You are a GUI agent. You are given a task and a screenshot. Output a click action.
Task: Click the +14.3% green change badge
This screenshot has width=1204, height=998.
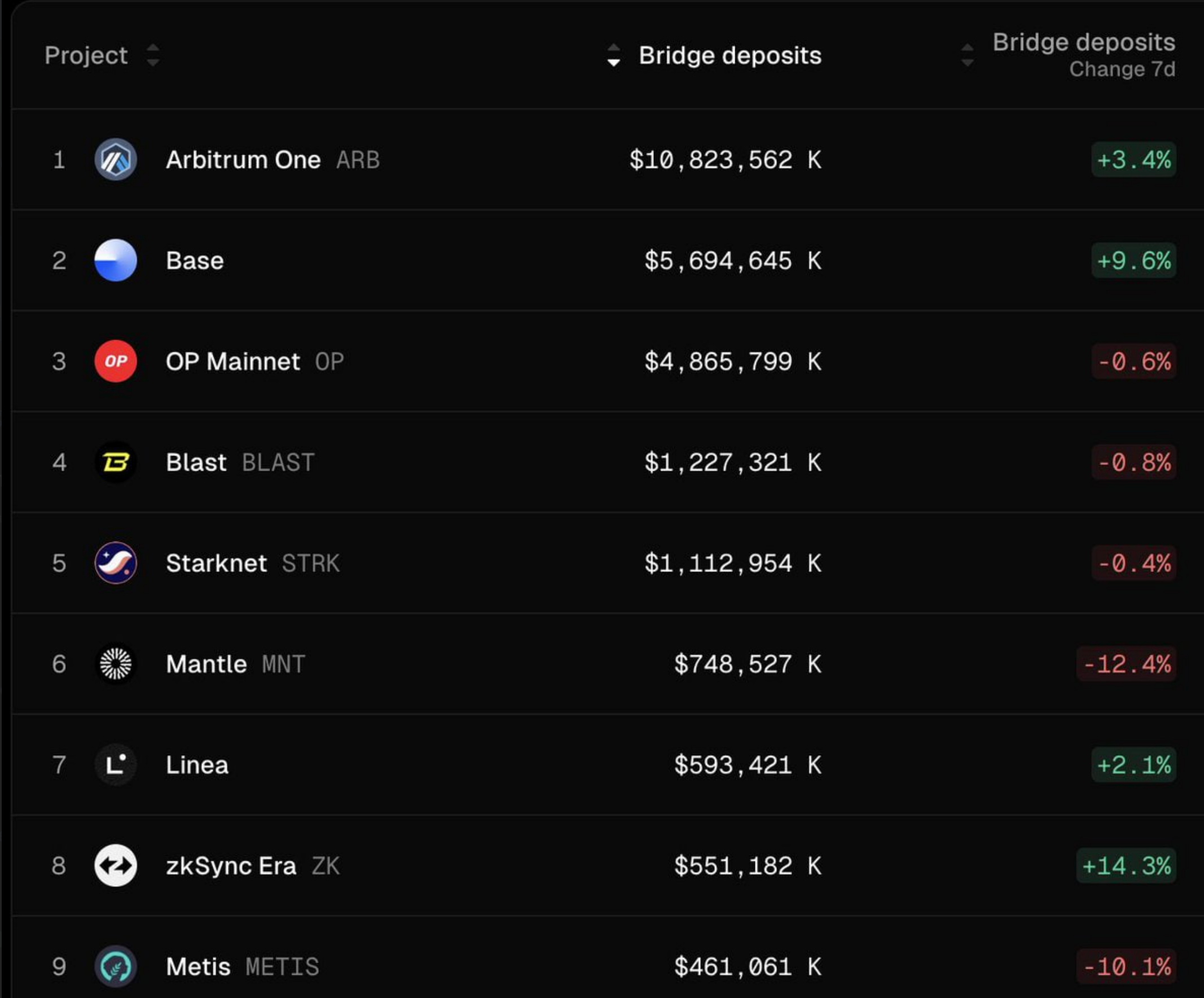click(1126, 865)
